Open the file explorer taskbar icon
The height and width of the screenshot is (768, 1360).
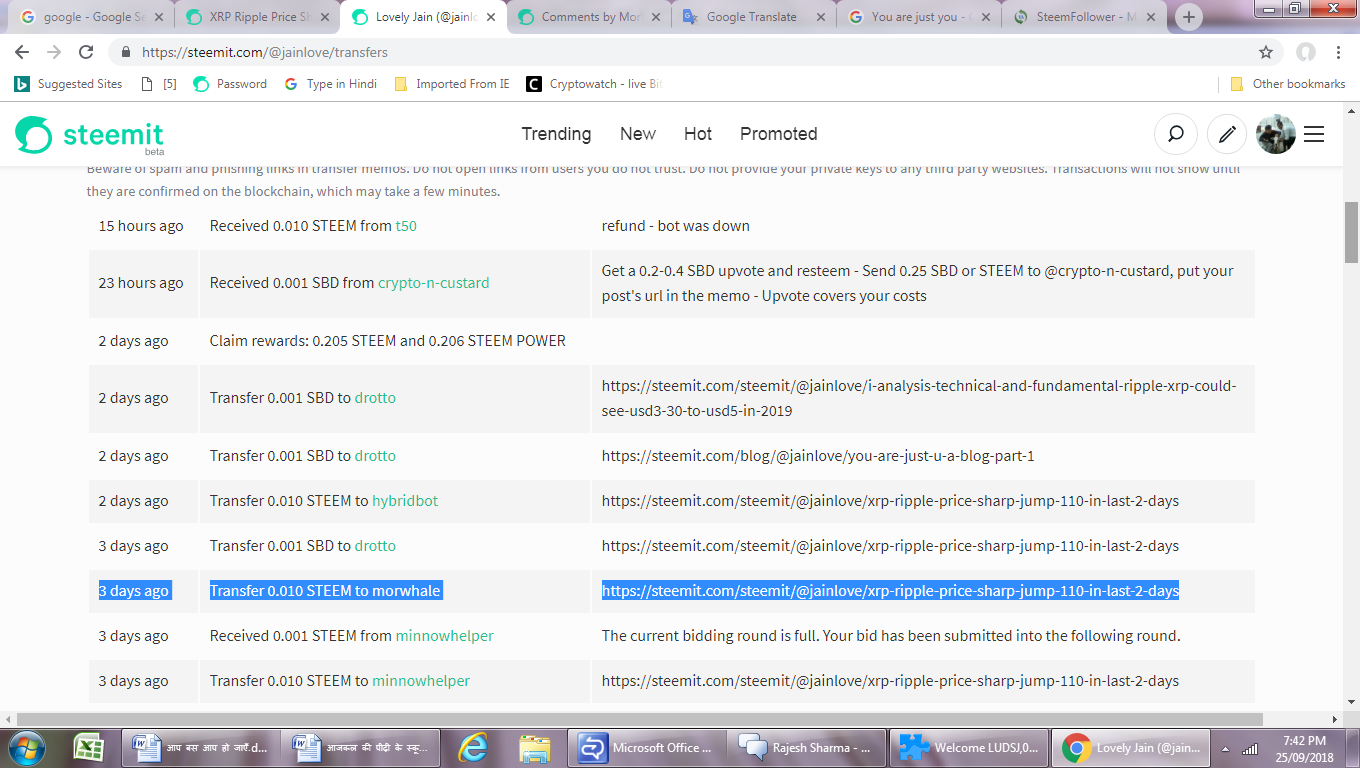(x=535, y=747)
